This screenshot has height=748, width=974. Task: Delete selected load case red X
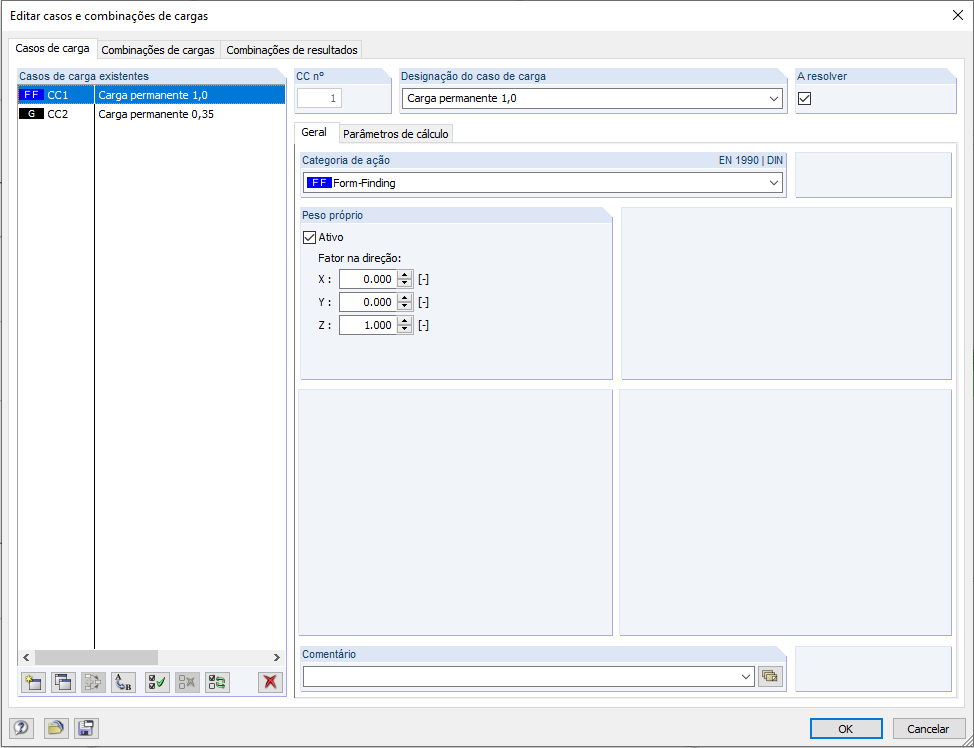click(270, 682)
